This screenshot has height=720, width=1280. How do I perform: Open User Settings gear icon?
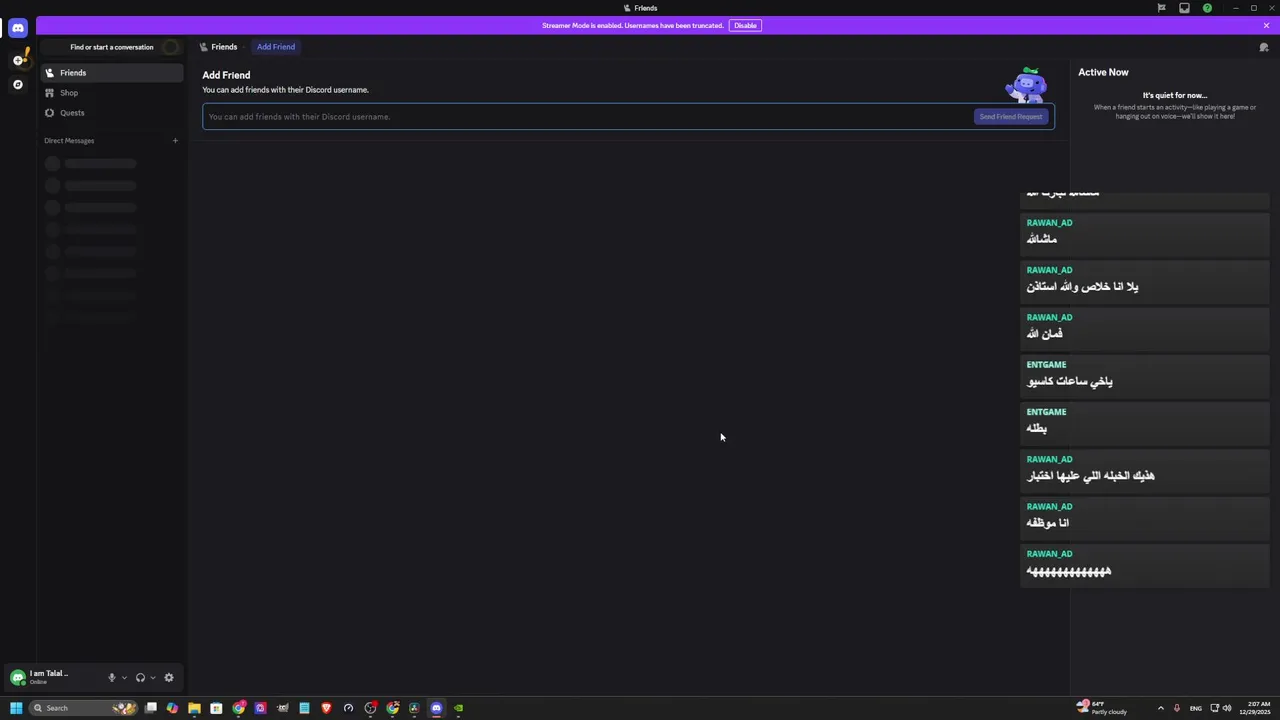[169, 678]
